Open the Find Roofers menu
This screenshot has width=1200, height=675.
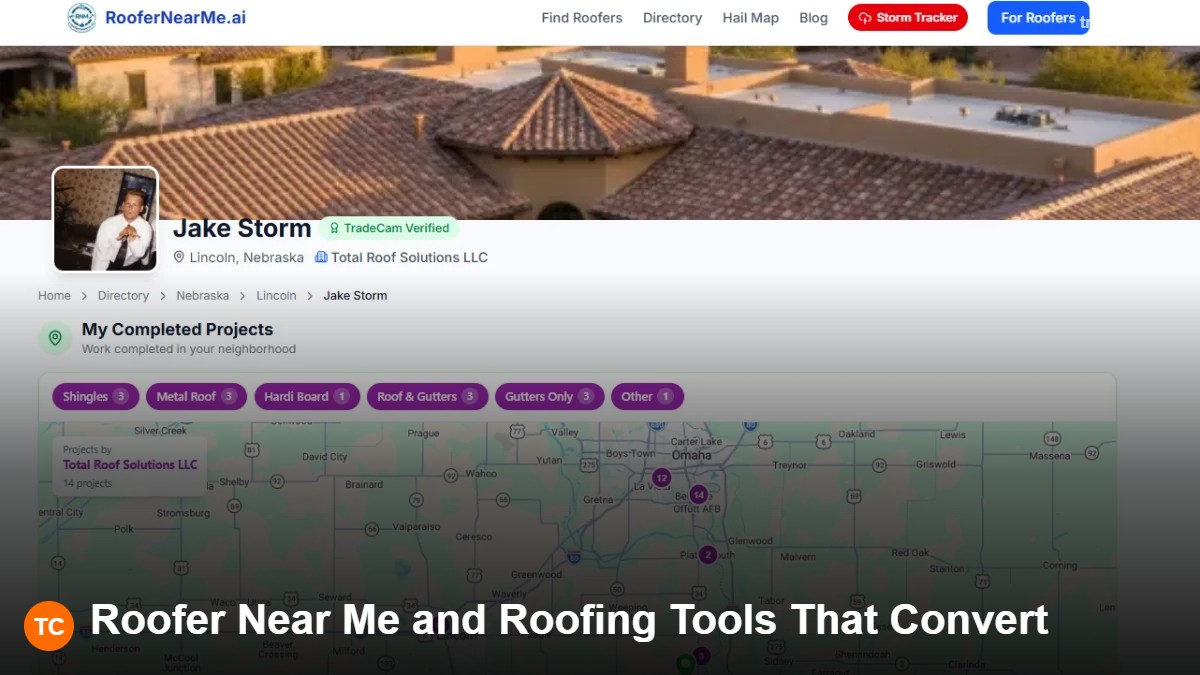[x=582, y=18]
